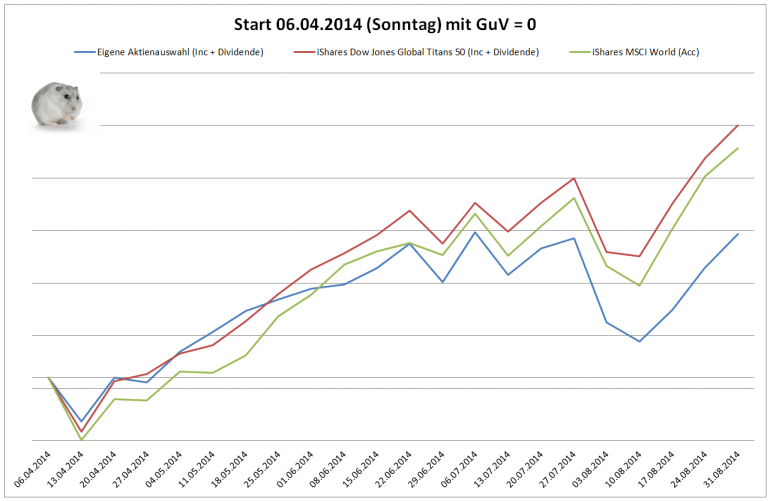This screenshot has height=501, width=770.
Task: Click the 25.05.2014 date axis label
Action: [262, 470]
